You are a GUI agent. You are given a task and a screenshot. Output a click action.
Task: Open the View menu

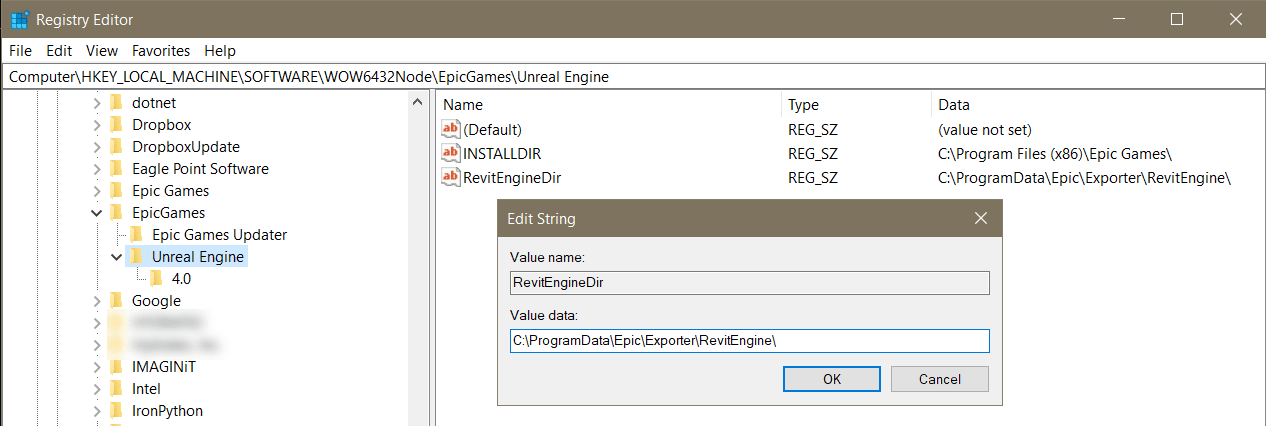click(x=102, y=51)
